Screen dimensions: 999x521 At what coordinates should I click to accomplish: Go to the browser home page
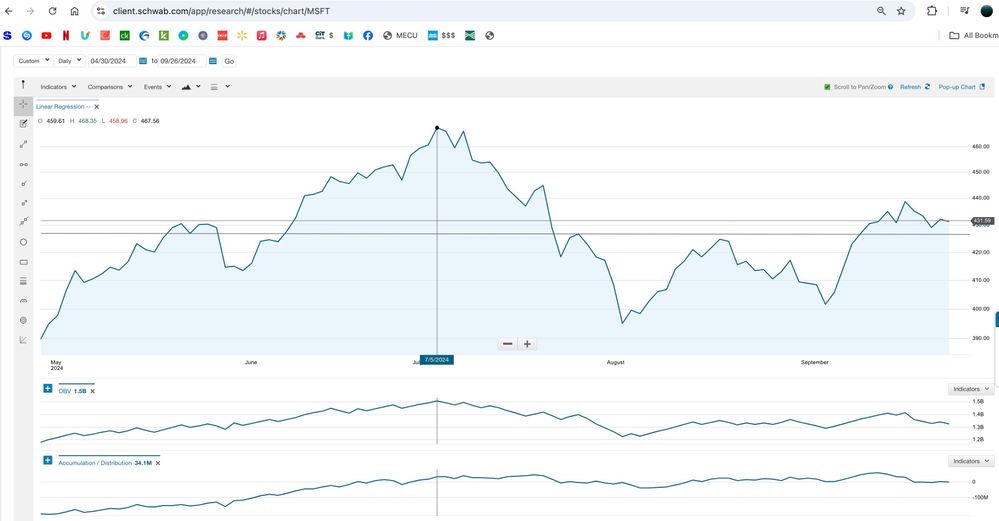[75, 11]
